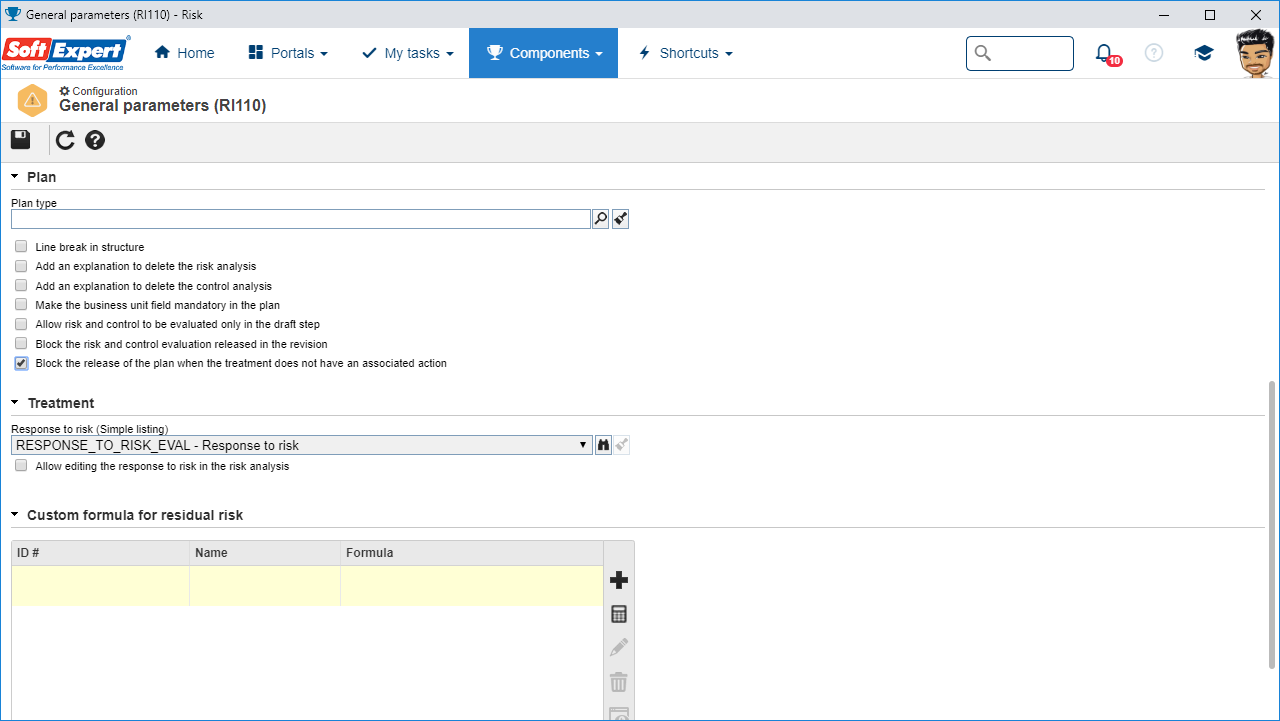Click the SoftExpert logo
1280x721 pixels.
65,53
